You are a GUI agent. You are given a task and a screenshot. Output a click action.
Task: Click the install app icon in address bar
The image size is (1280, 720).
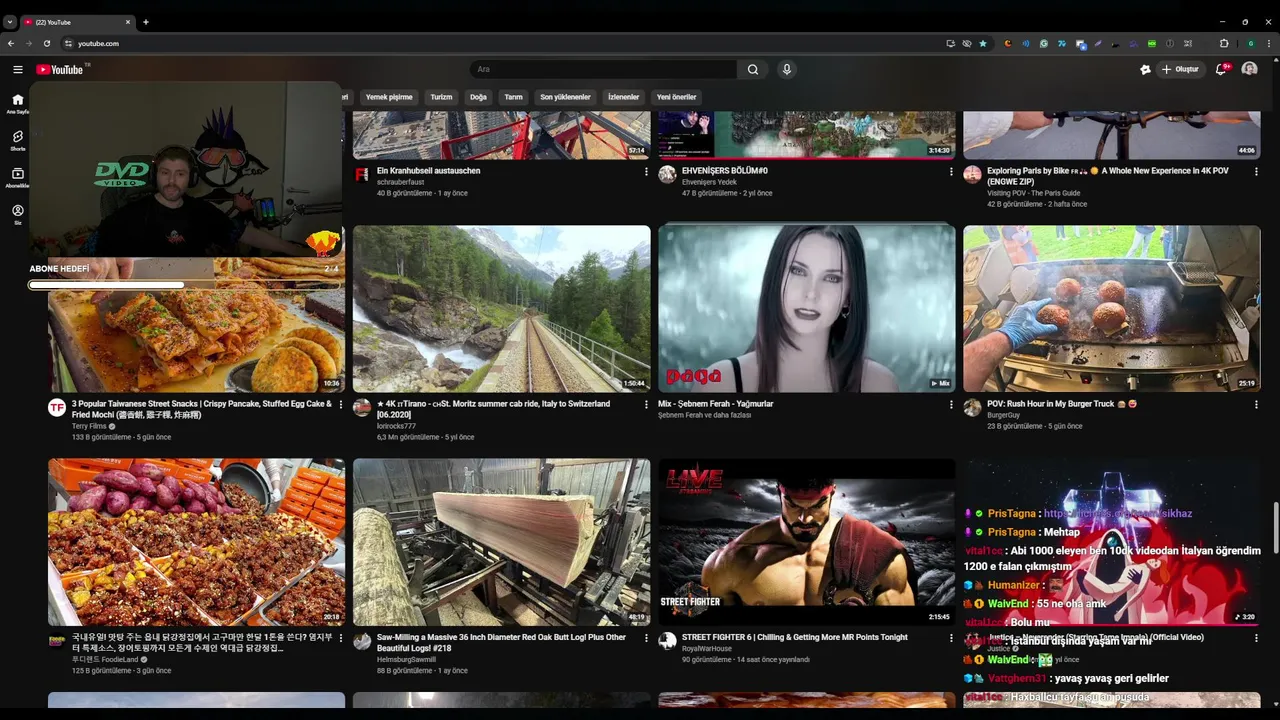pyautogui.click(x=950, y=43)
